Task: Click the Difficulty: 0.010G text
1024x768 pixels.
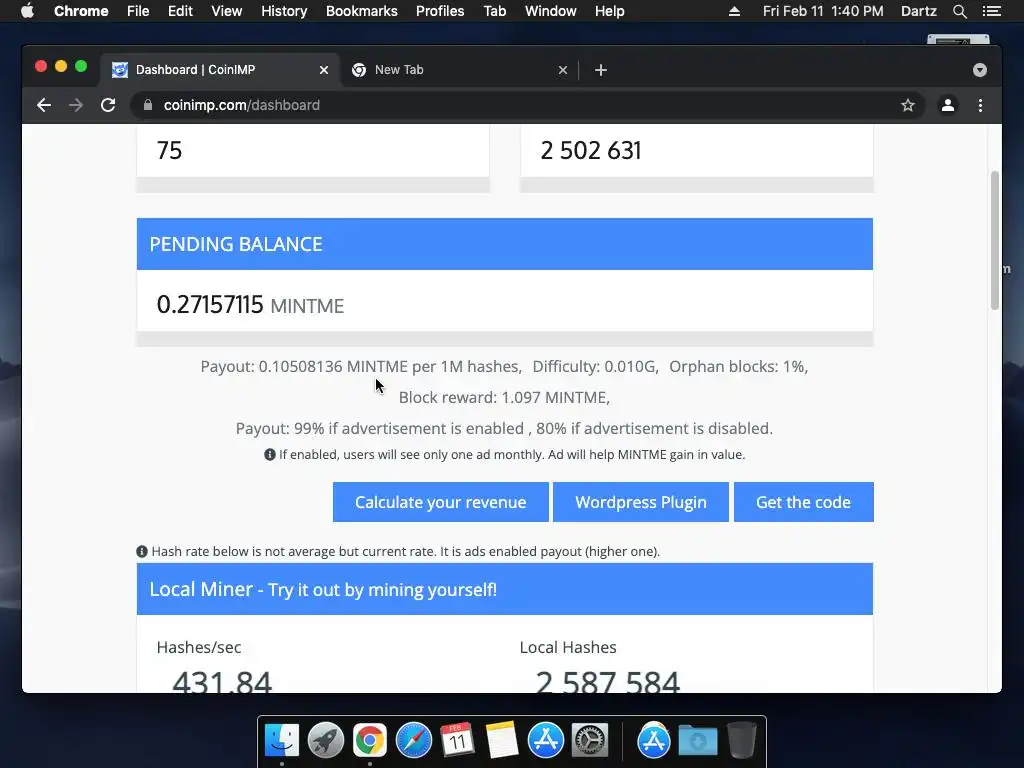Action: (x=596, y=366)
